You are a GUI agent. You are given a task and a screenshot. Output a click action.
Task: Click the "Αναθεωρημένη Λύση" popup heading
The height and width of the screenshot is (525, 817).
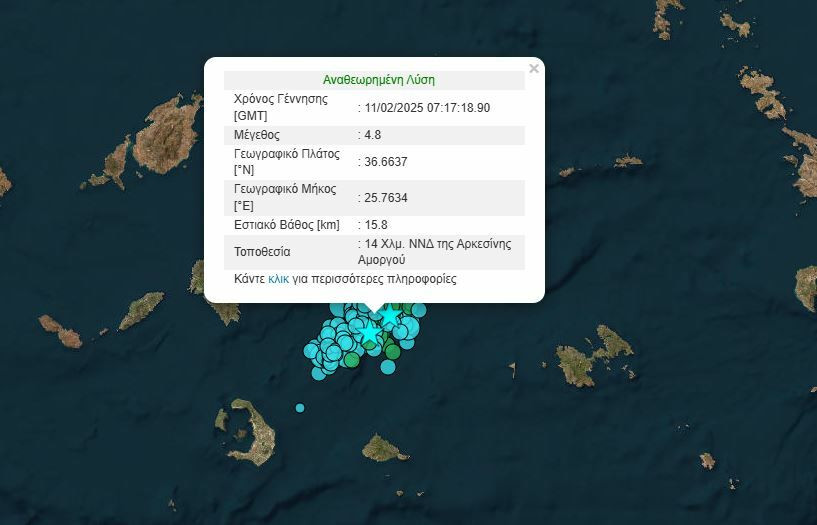[378, 80]
